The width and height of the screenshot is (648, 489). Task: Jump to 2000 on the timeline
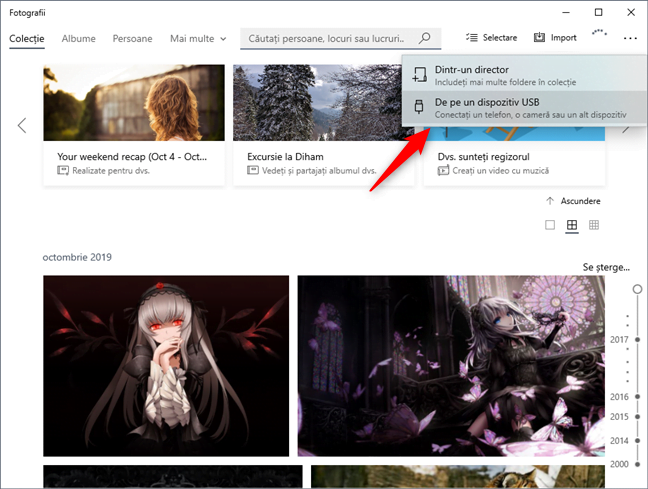point(619,464)
